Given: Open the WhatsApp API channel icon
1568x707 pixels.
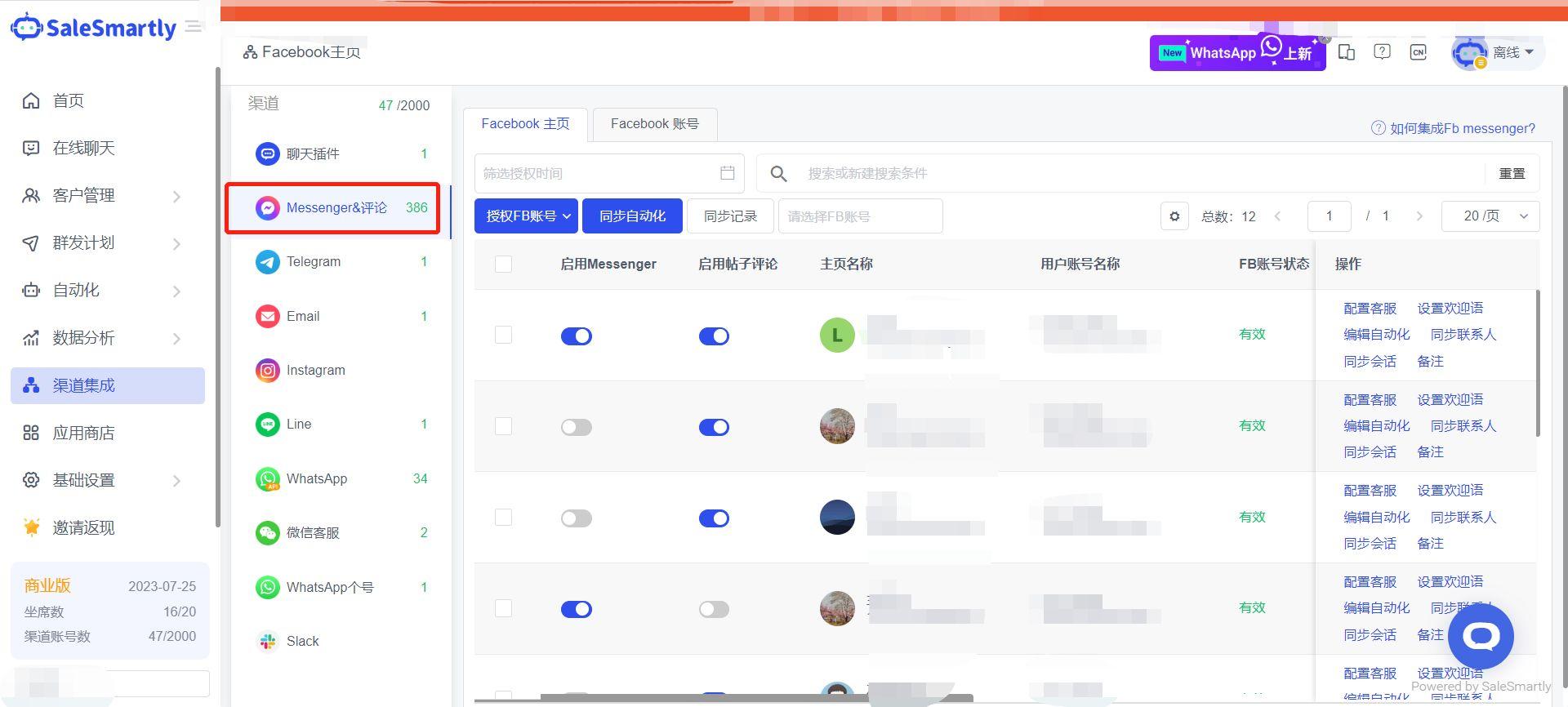Looking at the screenshot, I should click(267, 478).
